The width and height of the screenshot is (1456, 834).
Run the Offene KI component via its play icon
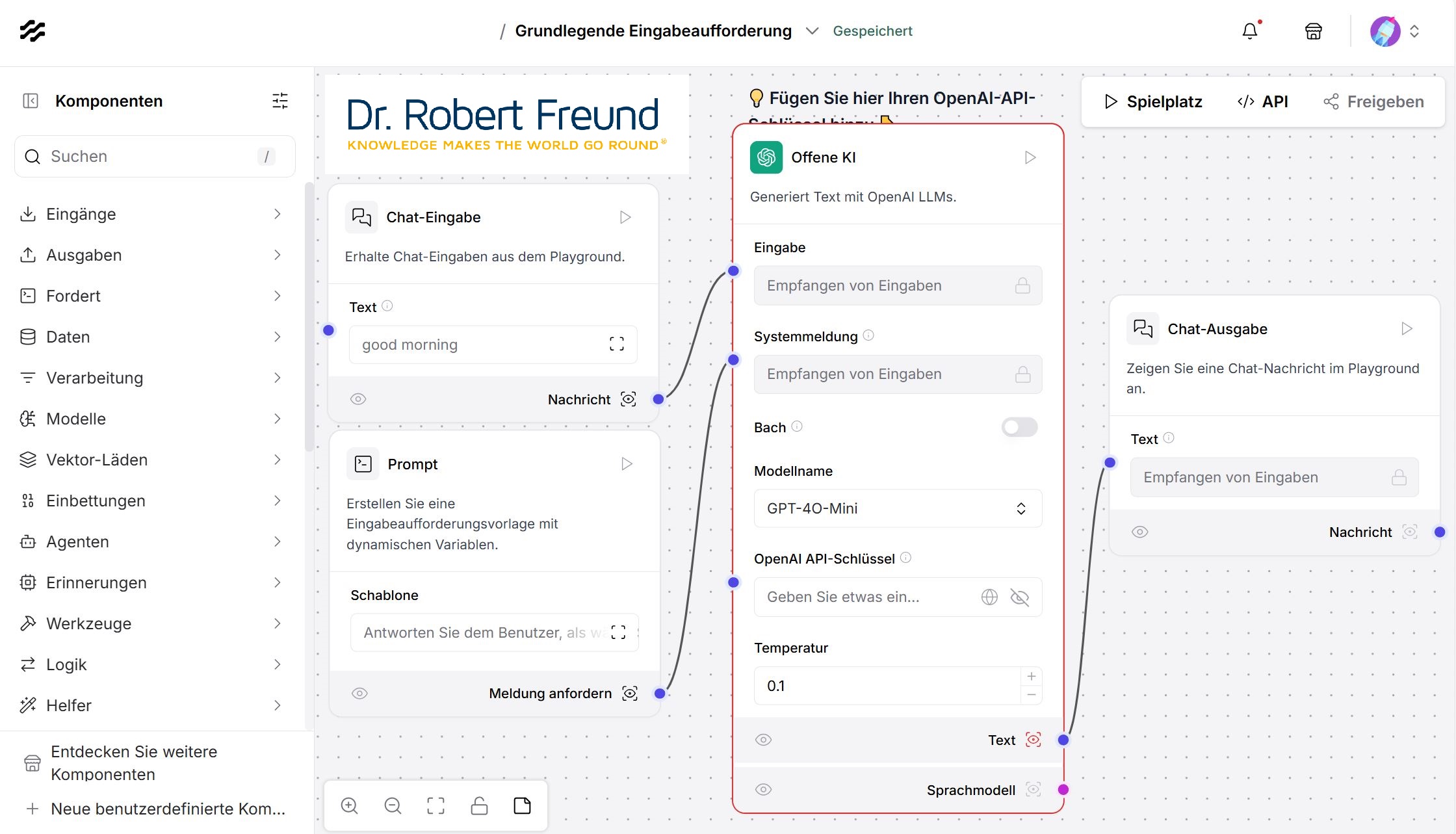[1029, 157]
